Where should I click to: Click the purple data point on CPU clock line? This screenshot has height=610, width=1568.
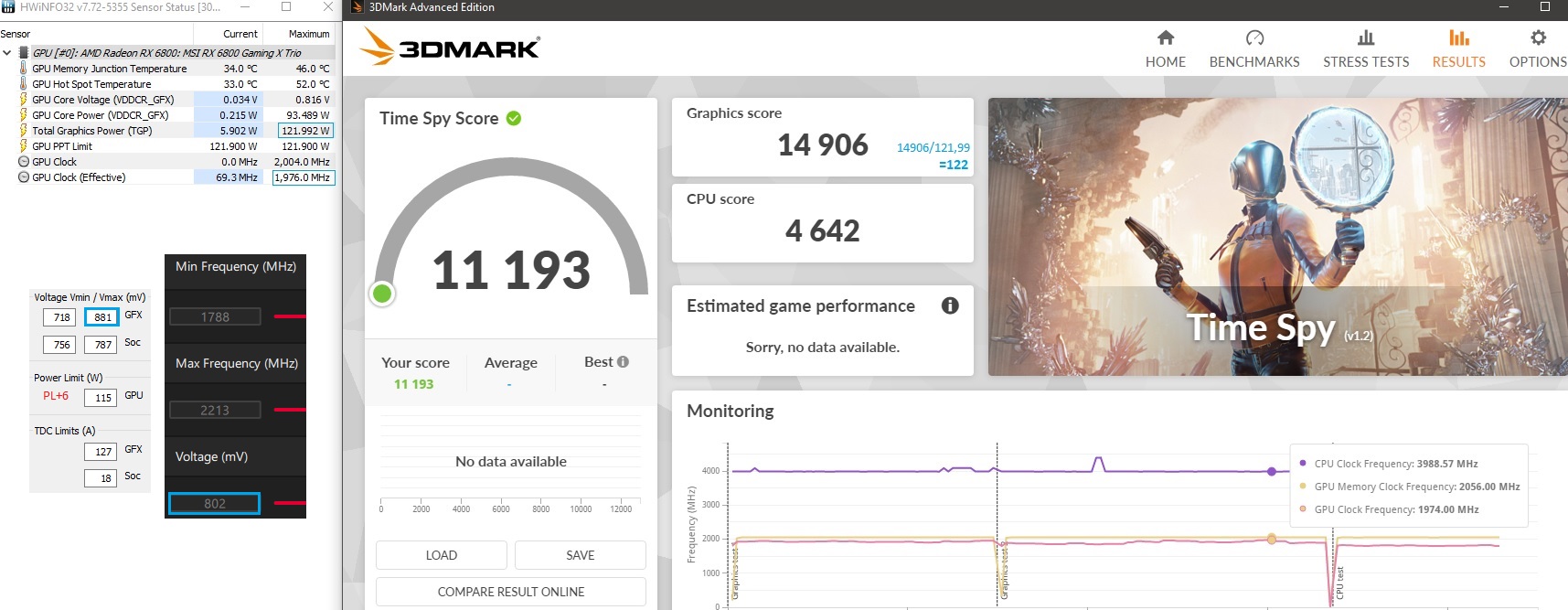[x=1272, y=471]
